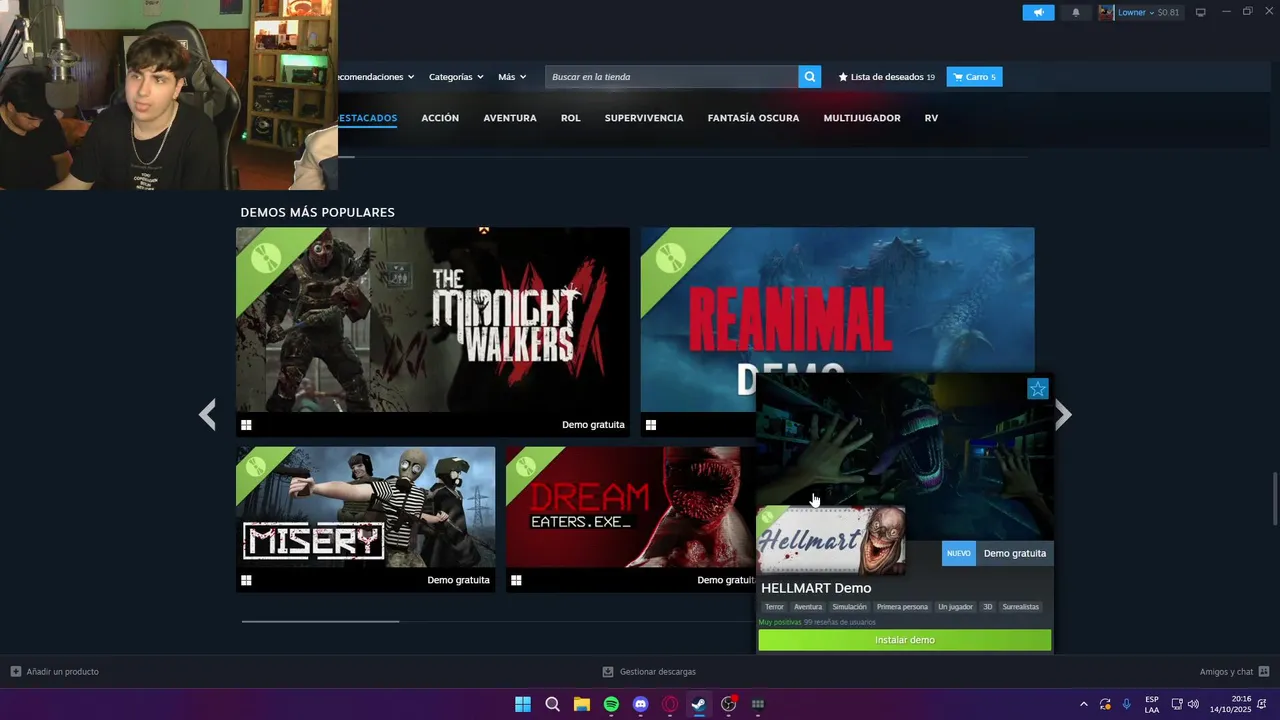Select the Aventura tab
The width and height of the screenshot is (1280, 720).
click(x=510, y=118)
